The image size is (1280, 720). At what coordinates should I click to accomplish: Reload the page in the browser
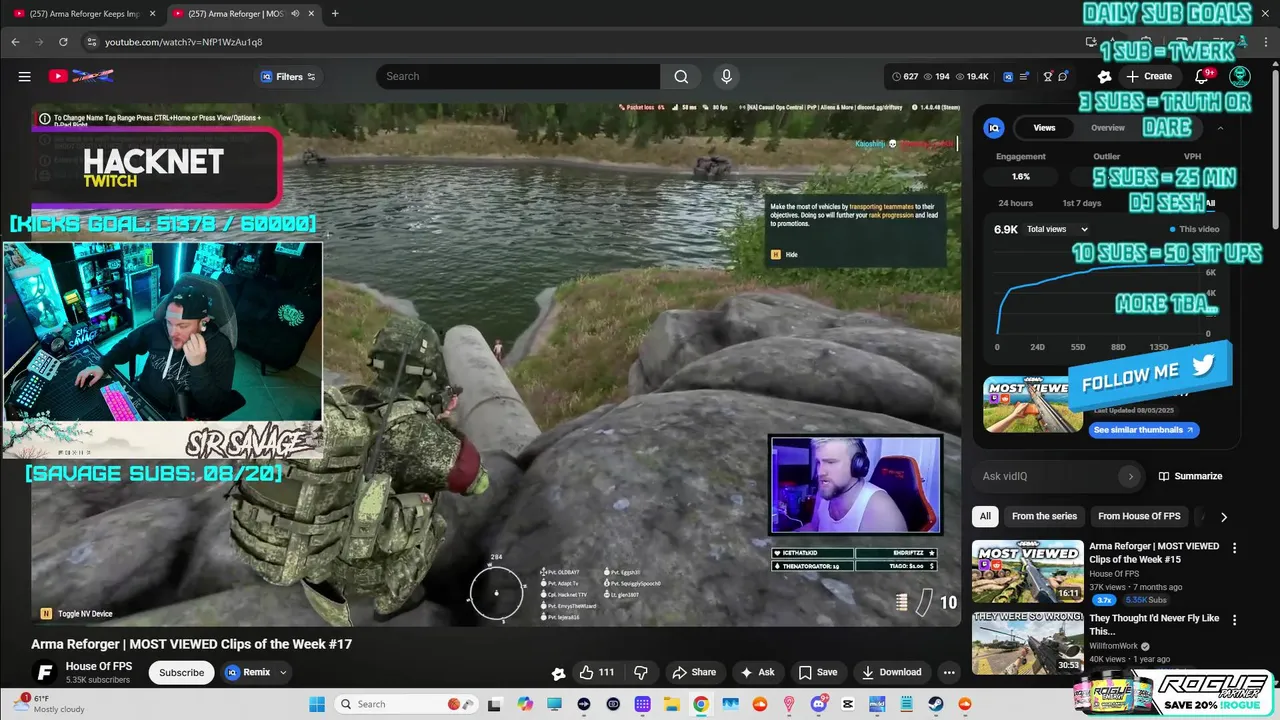pos(63,42)
